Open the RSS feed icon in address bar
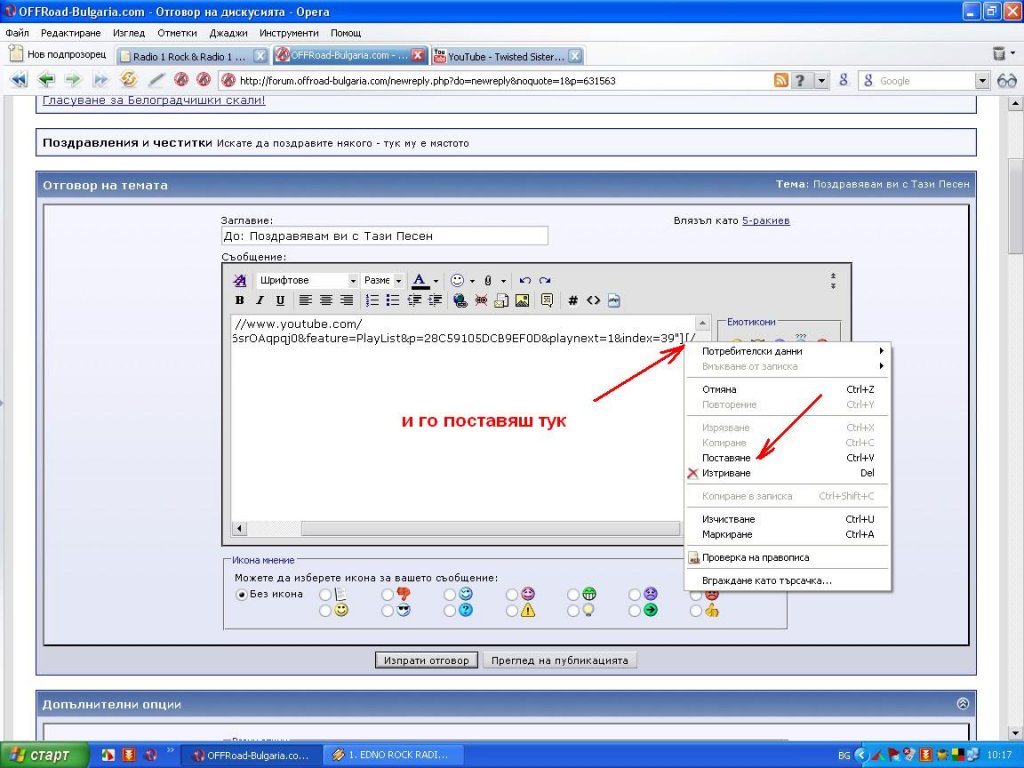 (781, 80)
